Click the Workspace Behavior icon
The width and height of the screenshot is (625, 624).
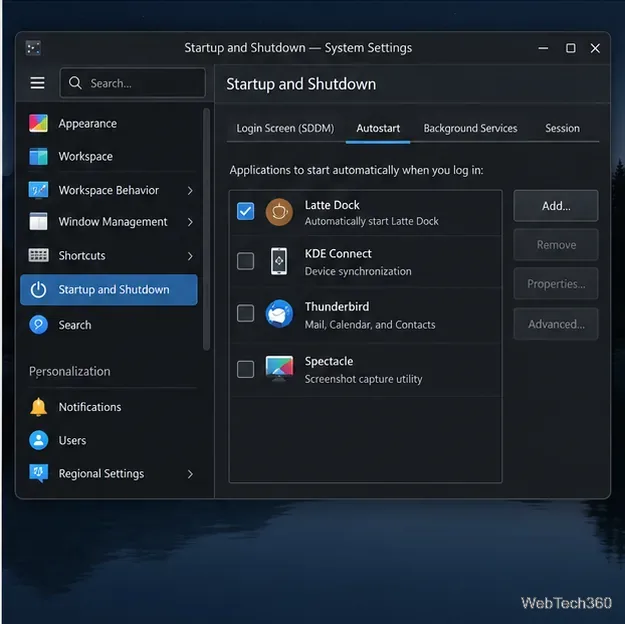38,190
